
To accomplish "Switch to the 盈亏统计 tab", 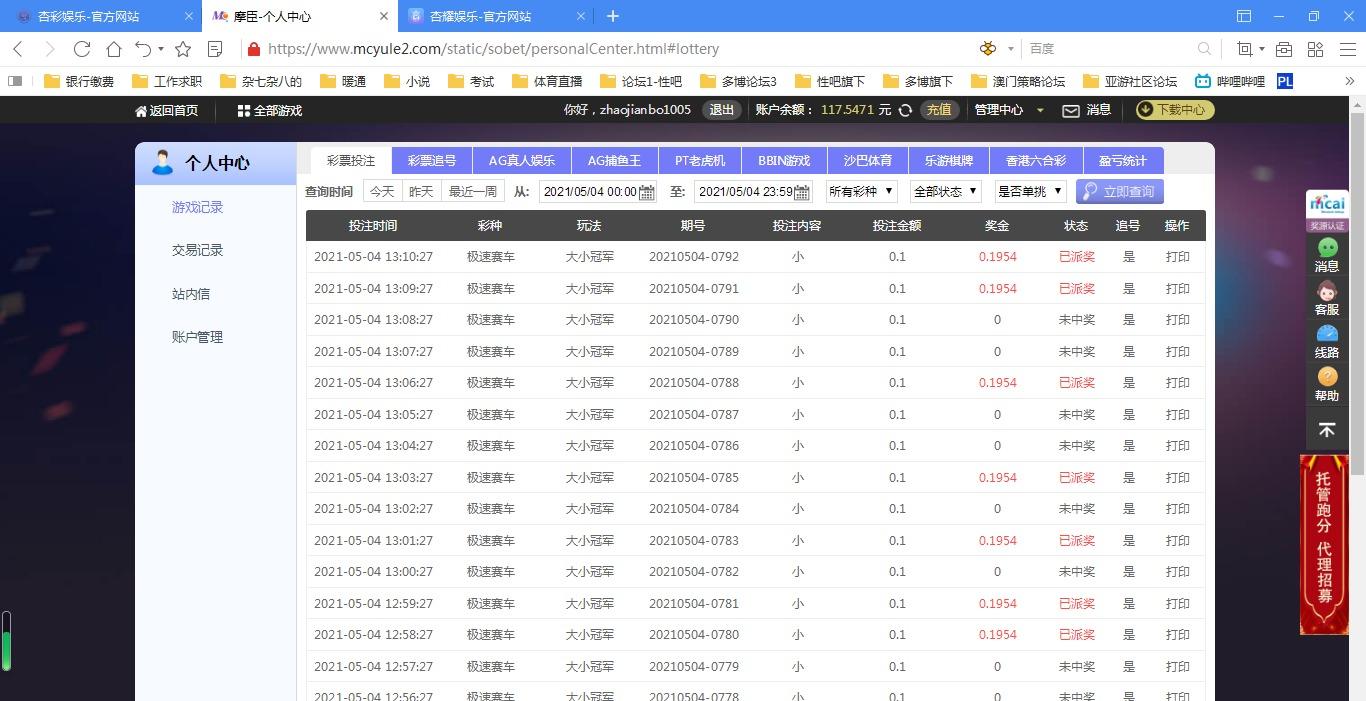I will [x=1123, y=160].
